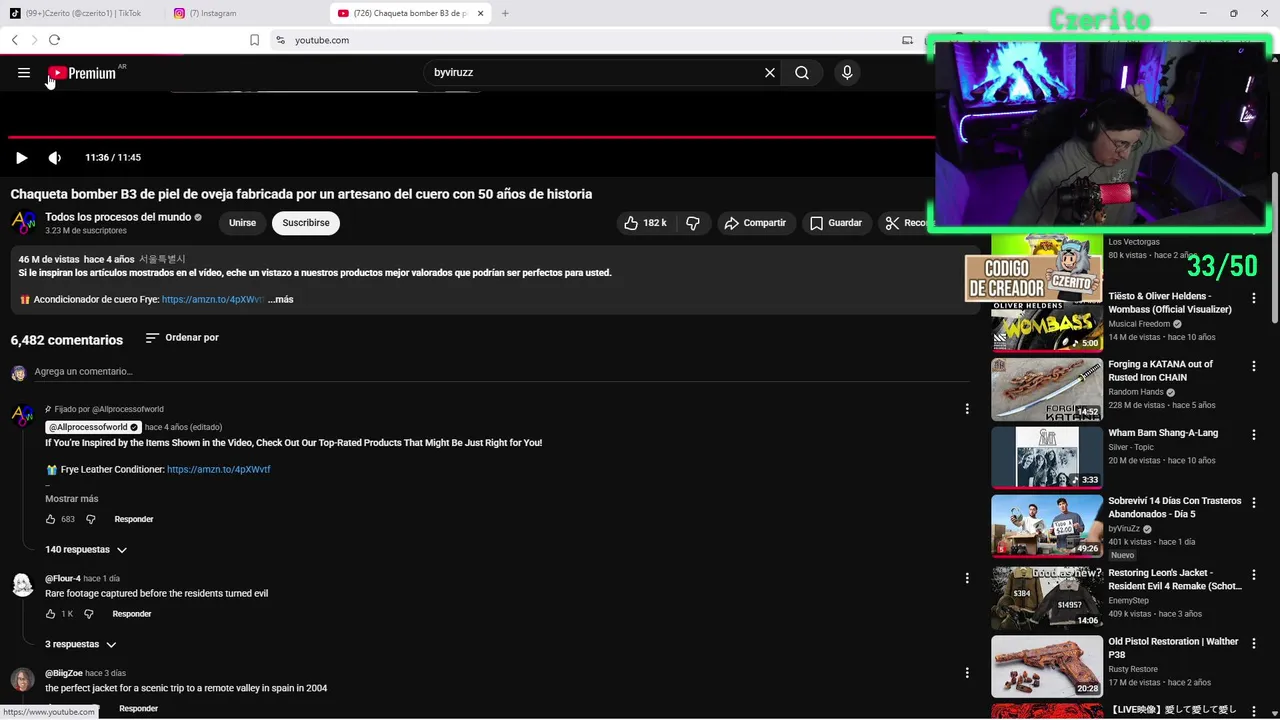Focus the Agrega un comentario field
Image resolution: width=1280 pixels, height=720 pixels.
[502, 372]
